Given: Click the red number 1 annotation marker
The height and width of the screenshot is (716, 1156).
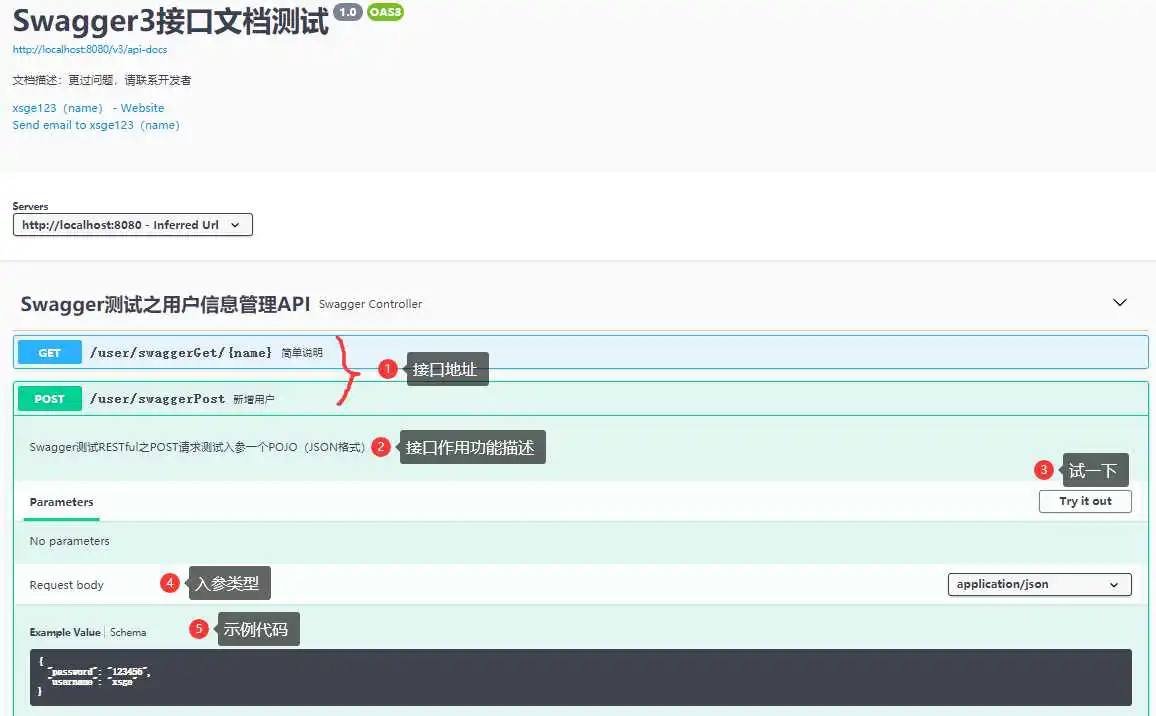Looking at the screenshot, I should (388, 369).
